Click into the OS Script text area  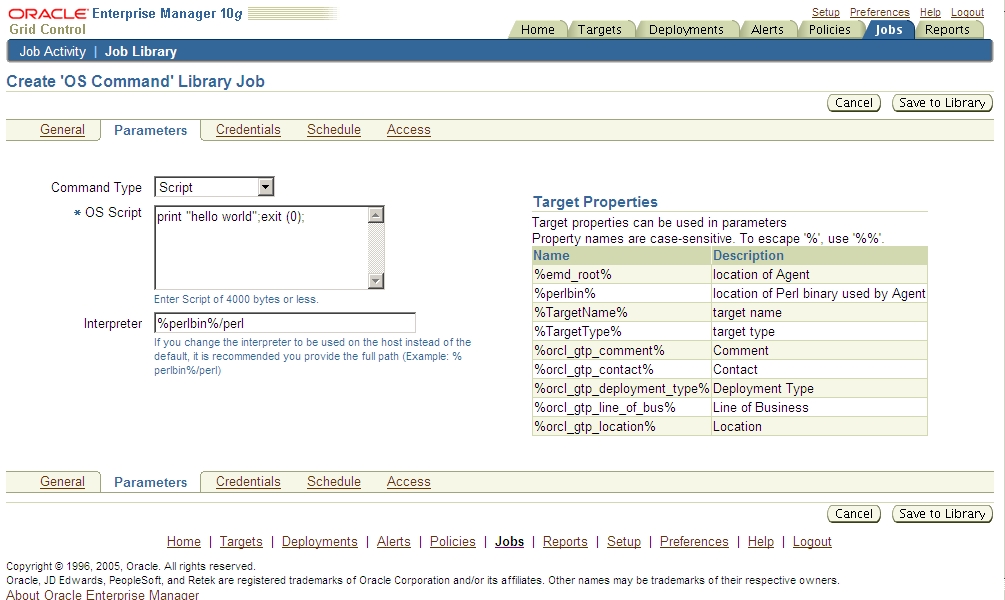(x=262, y=247)
